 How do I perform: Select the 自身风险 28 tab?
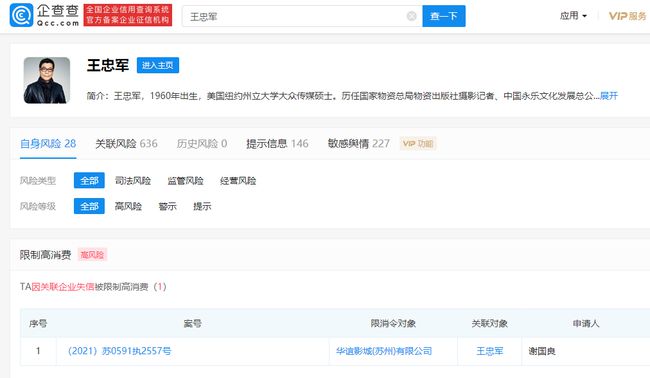(x=48, y=144)
